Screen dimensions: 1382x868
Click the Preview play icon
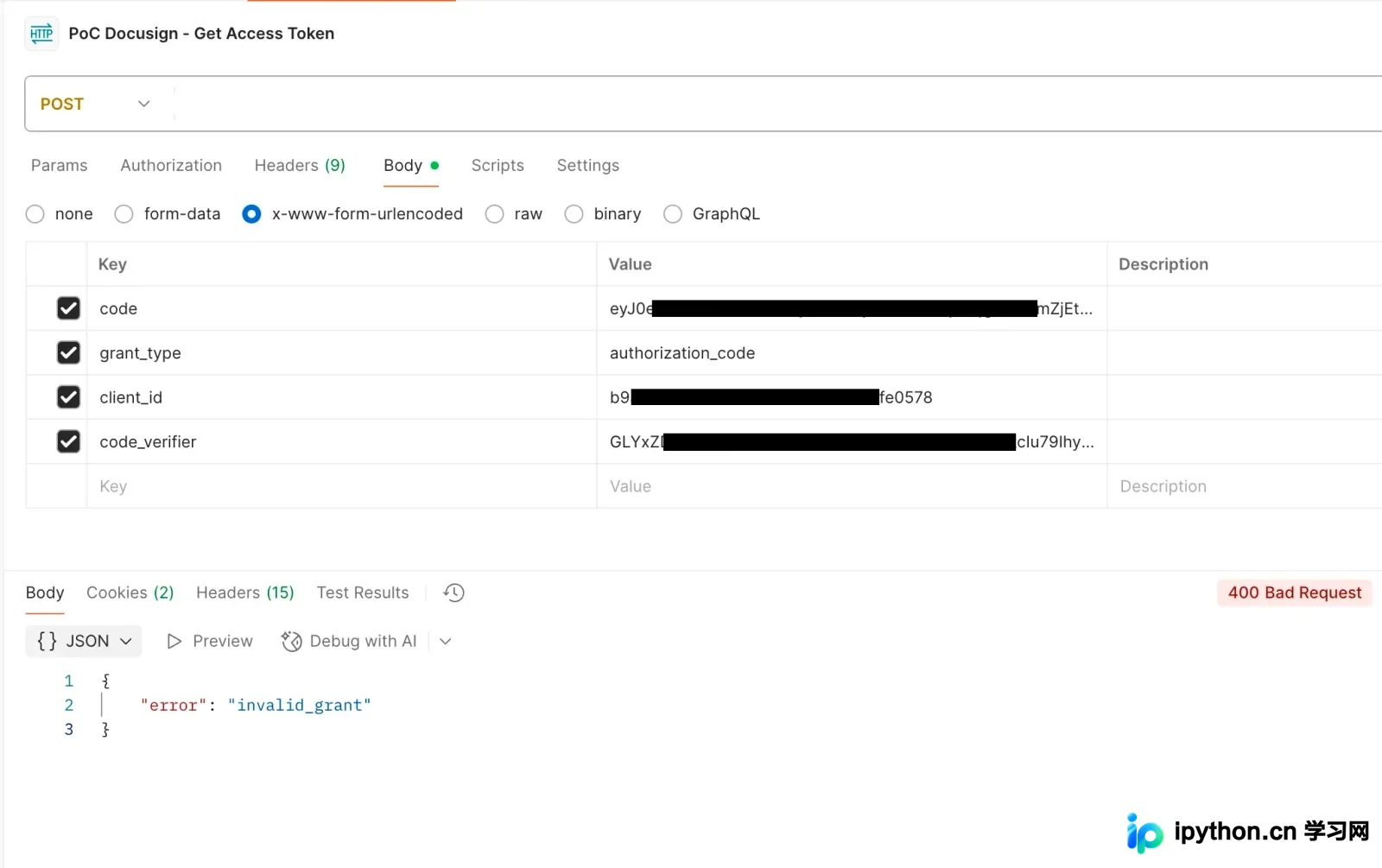click(x=174, y=641)
